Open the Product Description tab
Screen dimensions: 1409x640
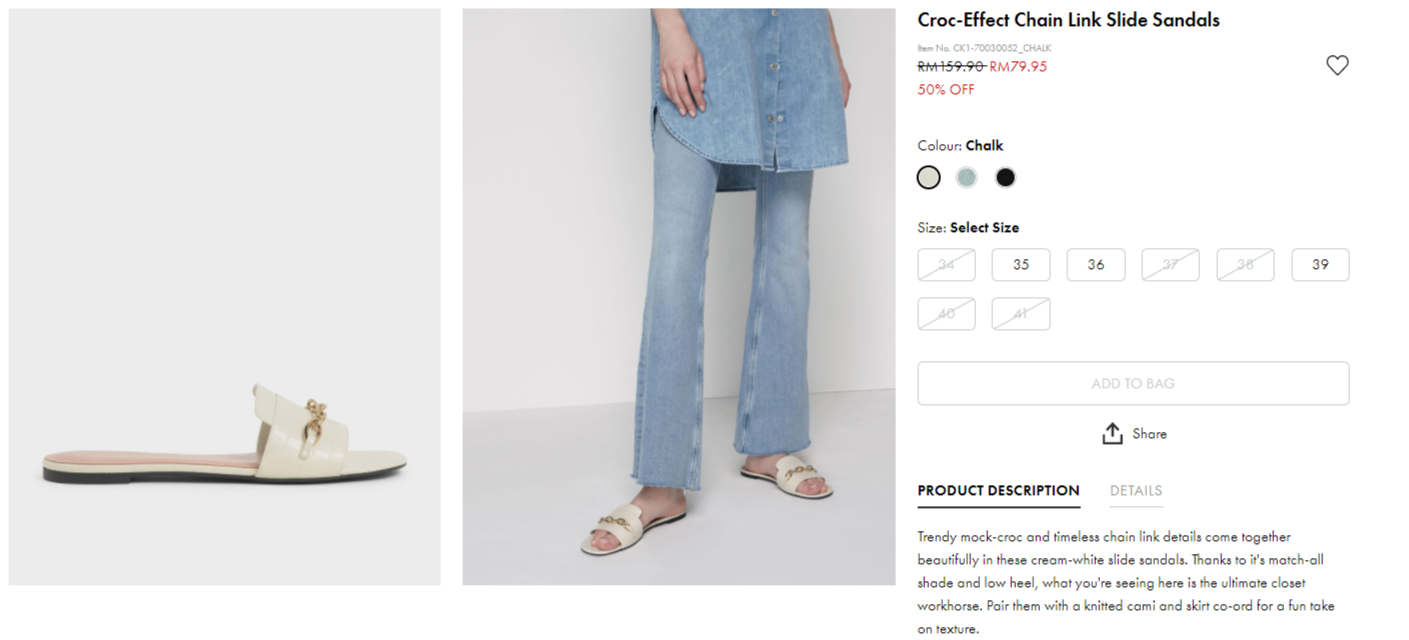[998, 491]
